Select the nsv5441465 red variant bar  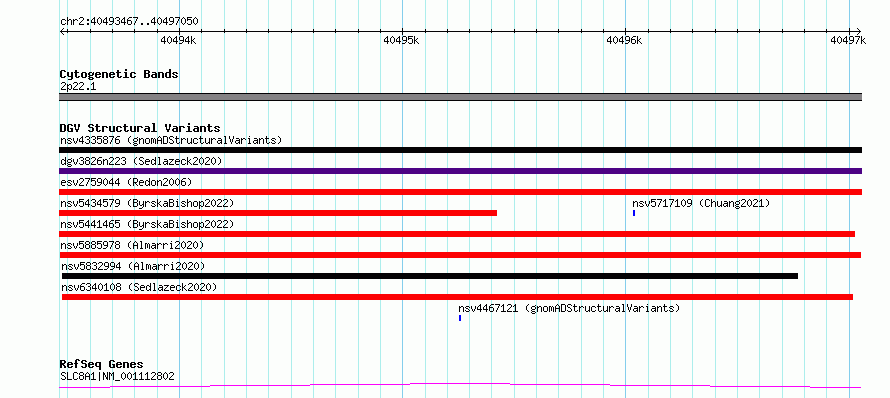[457, 234]
